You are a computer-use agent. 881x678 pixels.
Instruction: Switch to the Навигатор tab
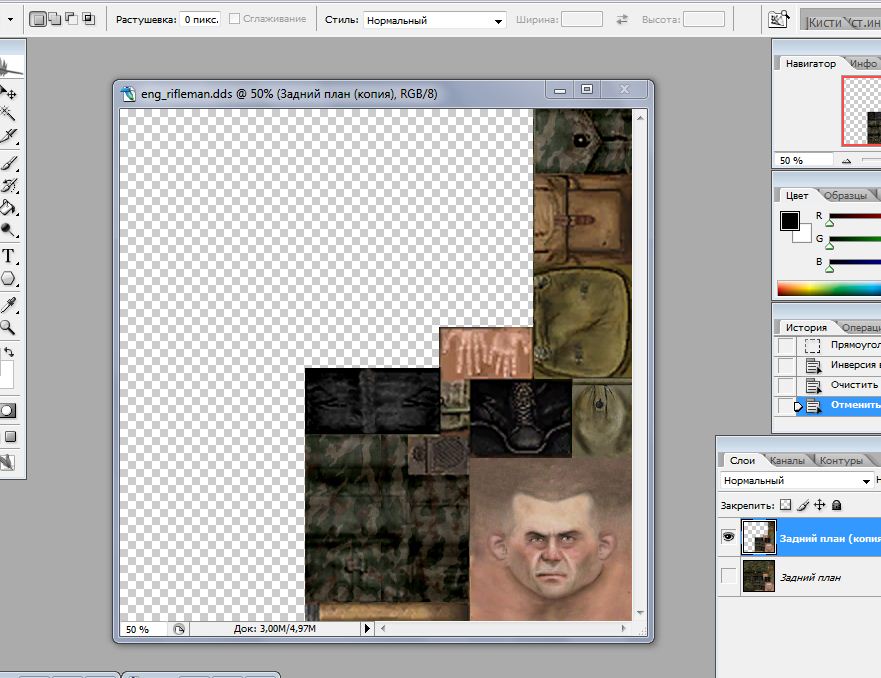tap(810, 63)
